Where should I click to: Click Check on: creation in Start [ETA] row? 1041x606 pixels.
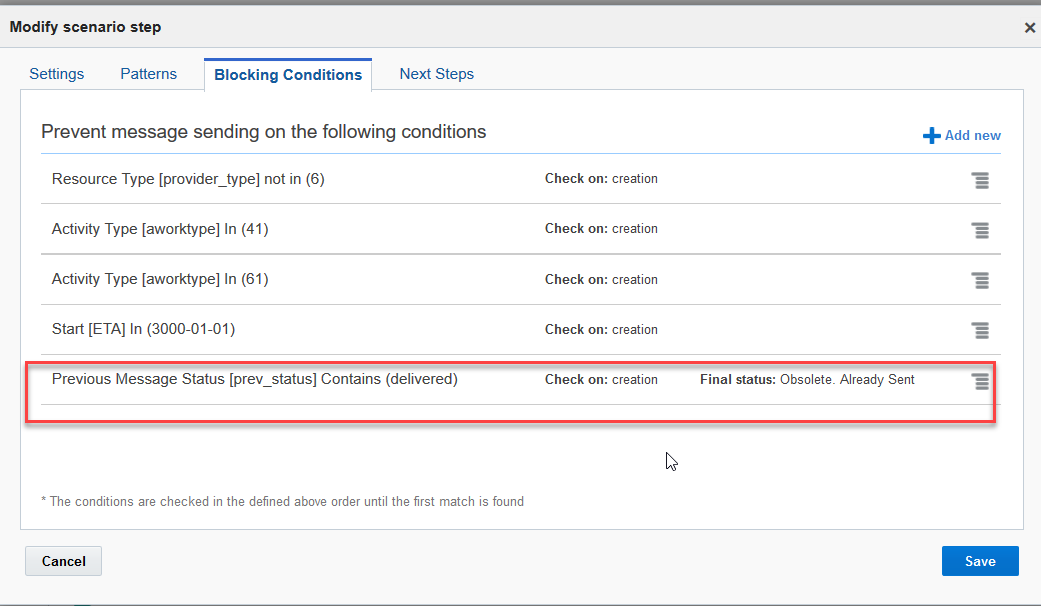[601, 329]
